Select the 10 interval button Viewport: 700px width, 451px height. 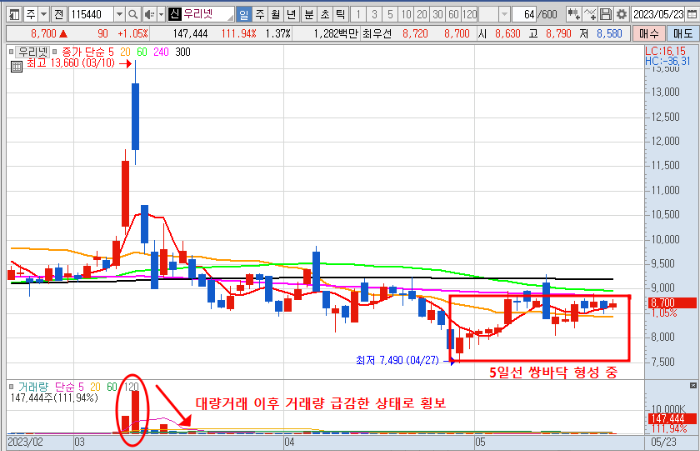tap(405, 15)
